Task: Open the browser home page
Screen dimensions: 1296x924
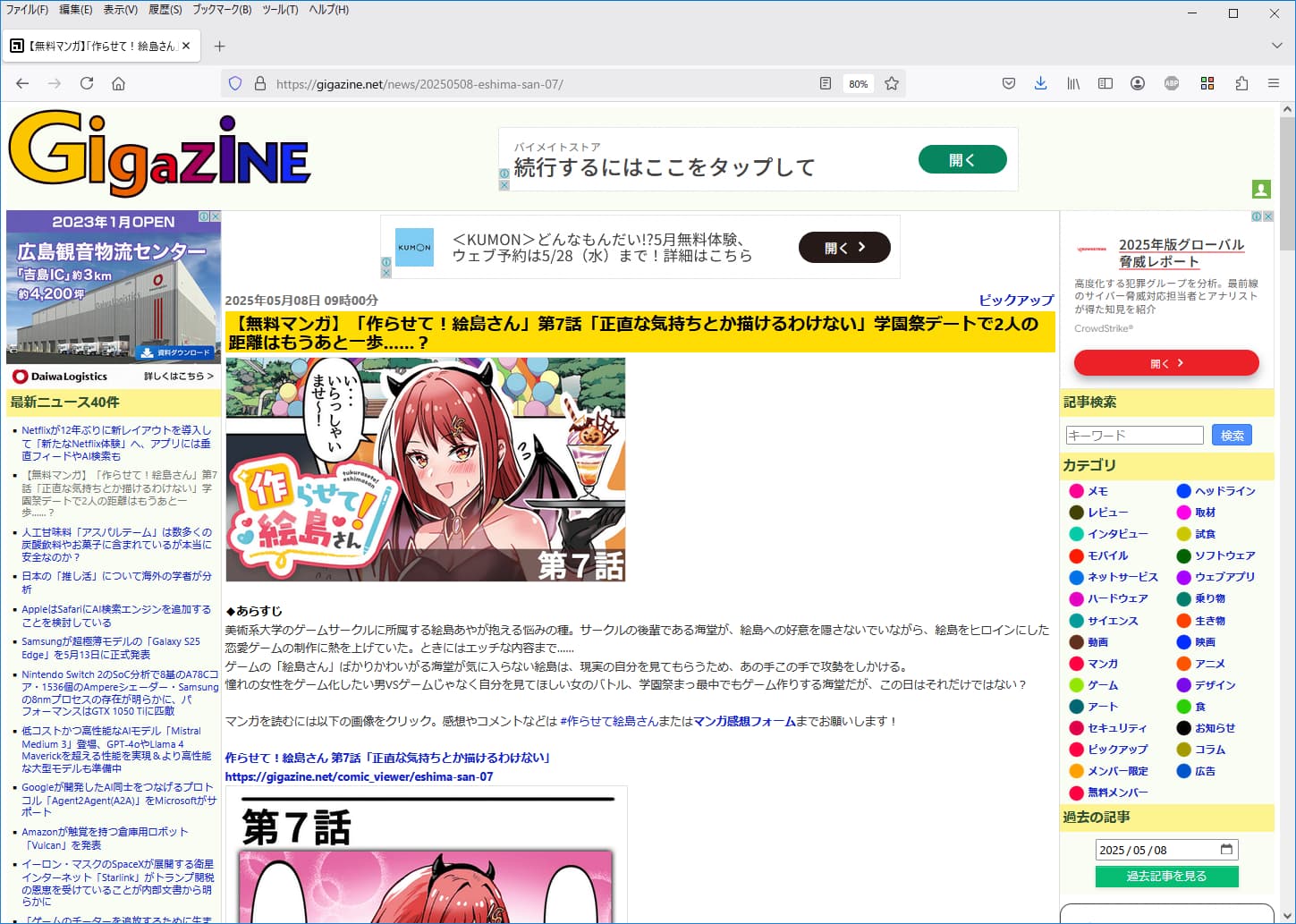Action: [x=118, y=83]
